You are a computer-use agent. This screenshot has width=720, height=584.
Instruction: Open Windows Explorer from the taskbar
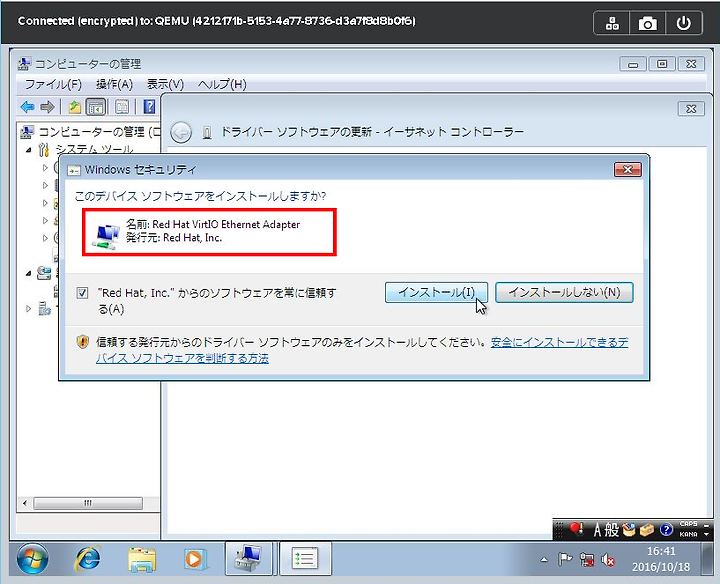pos(141,559)
